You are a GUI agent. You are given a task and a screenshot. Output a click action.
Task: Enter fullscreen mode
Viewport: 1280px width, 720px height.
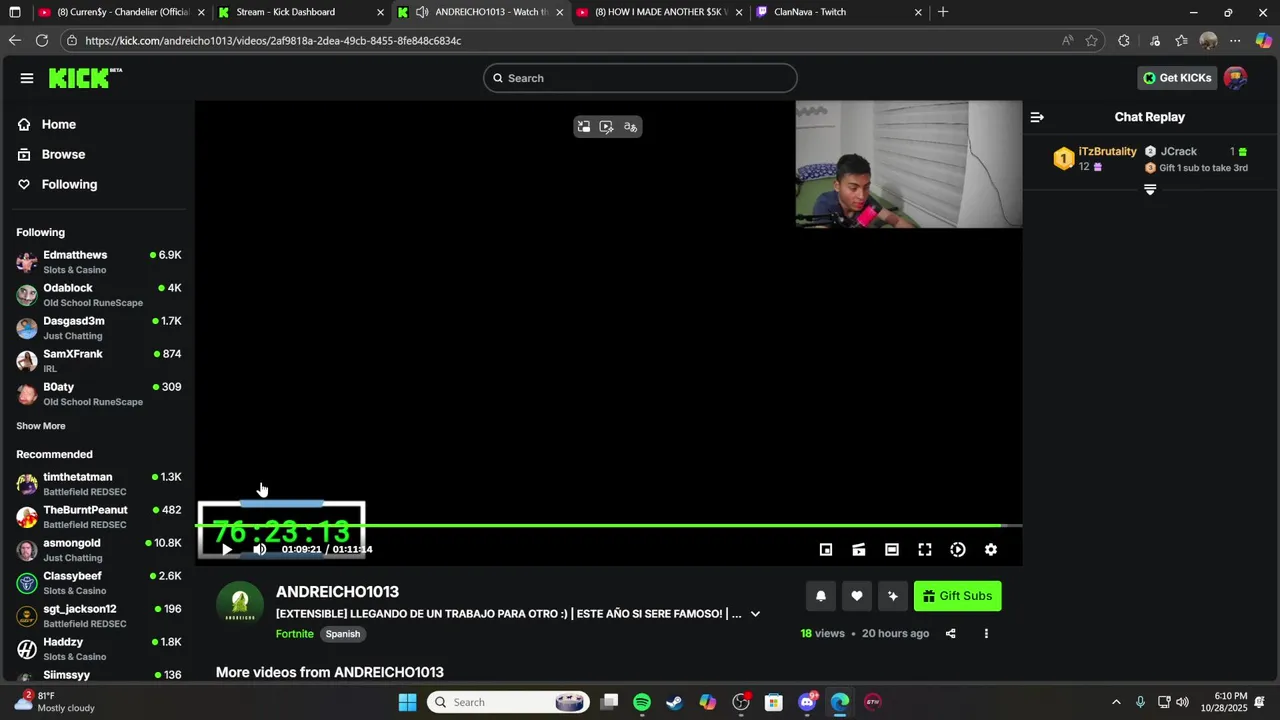[x=925, y=549]
